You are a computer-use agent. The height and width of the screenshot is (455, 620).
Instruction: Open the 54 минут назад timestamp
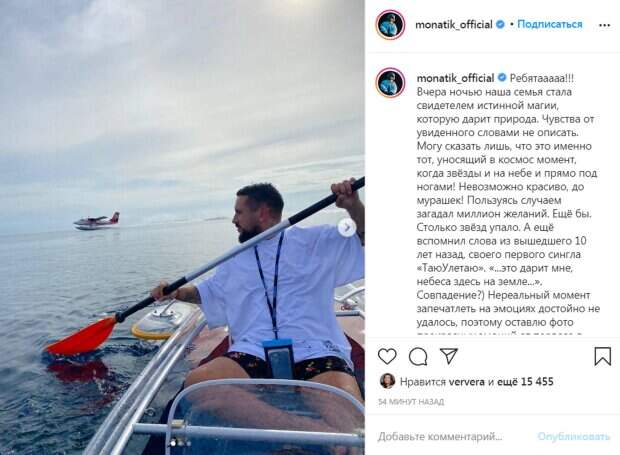coord(411,402)
